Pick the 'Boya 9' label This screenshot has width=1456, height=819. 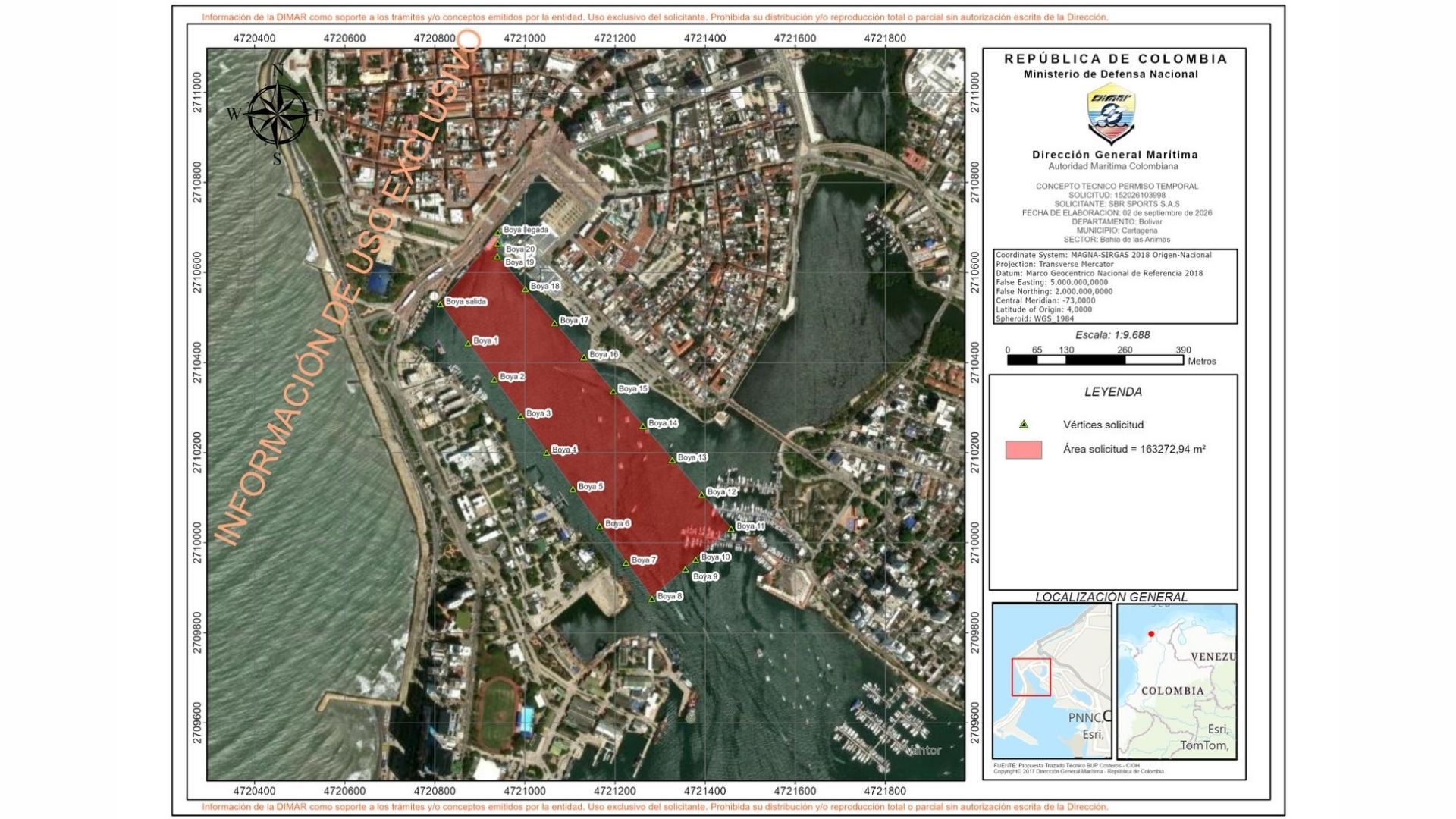[x=705, y=577]
